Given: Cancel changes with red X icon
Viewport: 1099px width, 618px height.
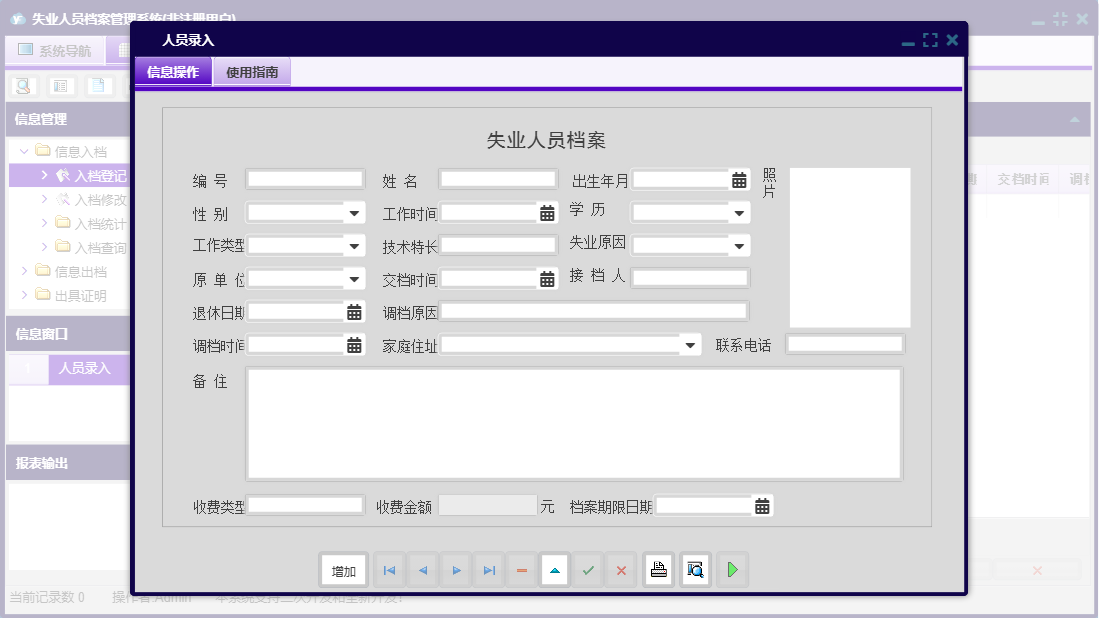Looking at the screenshot, I should pyautogui.click(x=621, y=570).
